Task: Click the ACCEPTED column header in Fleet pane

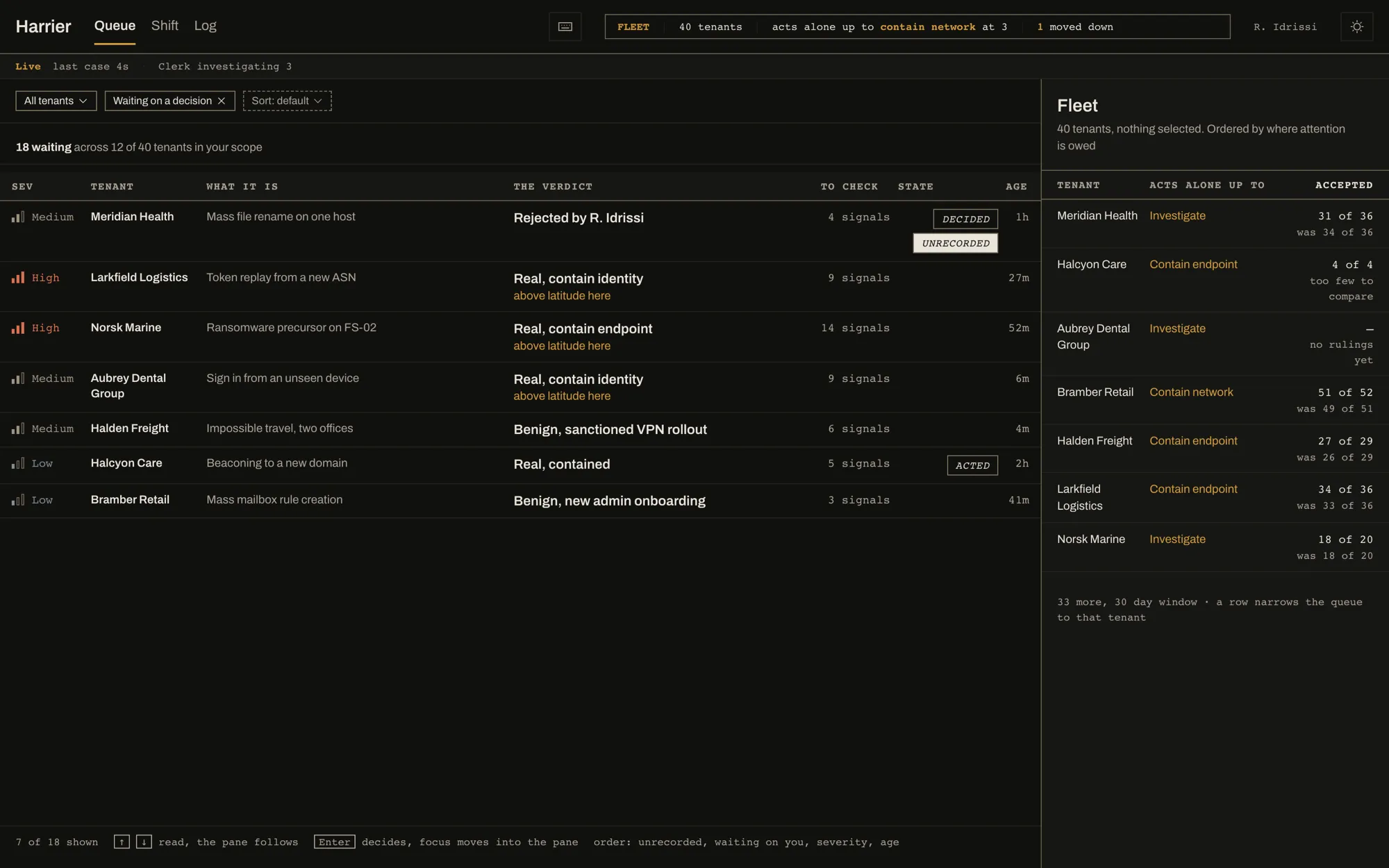Action: (1344, 185)
